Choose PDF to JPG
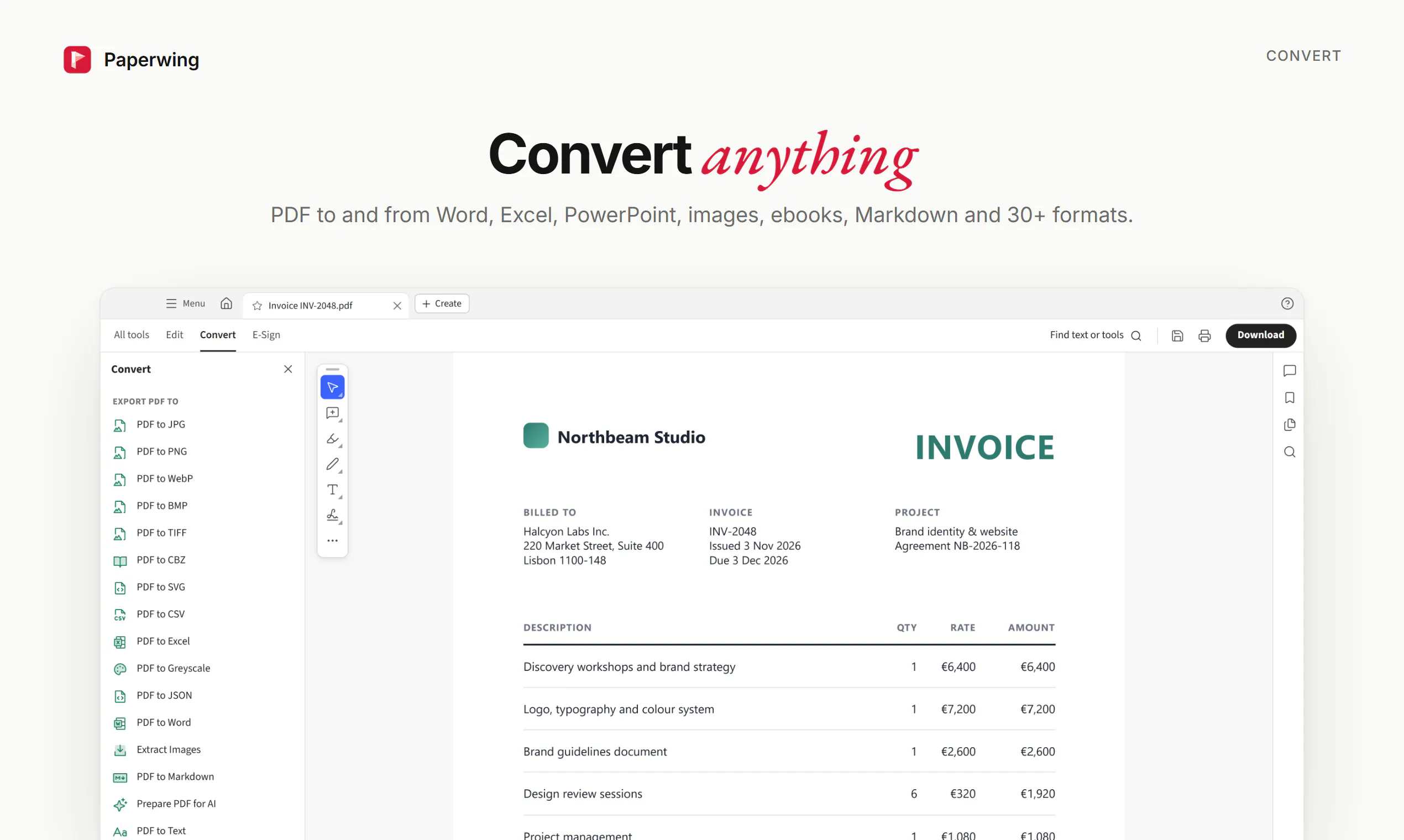 [202, 424]
